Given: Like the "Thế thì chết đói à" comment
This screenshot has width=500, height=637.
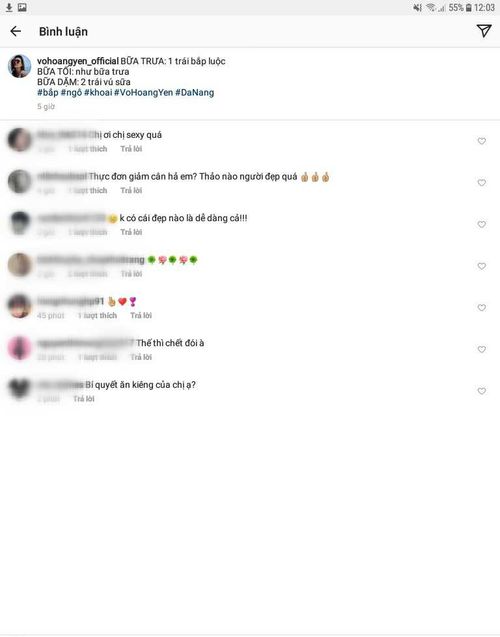Looking at the screenshot, I should click(x=482, y=349).
